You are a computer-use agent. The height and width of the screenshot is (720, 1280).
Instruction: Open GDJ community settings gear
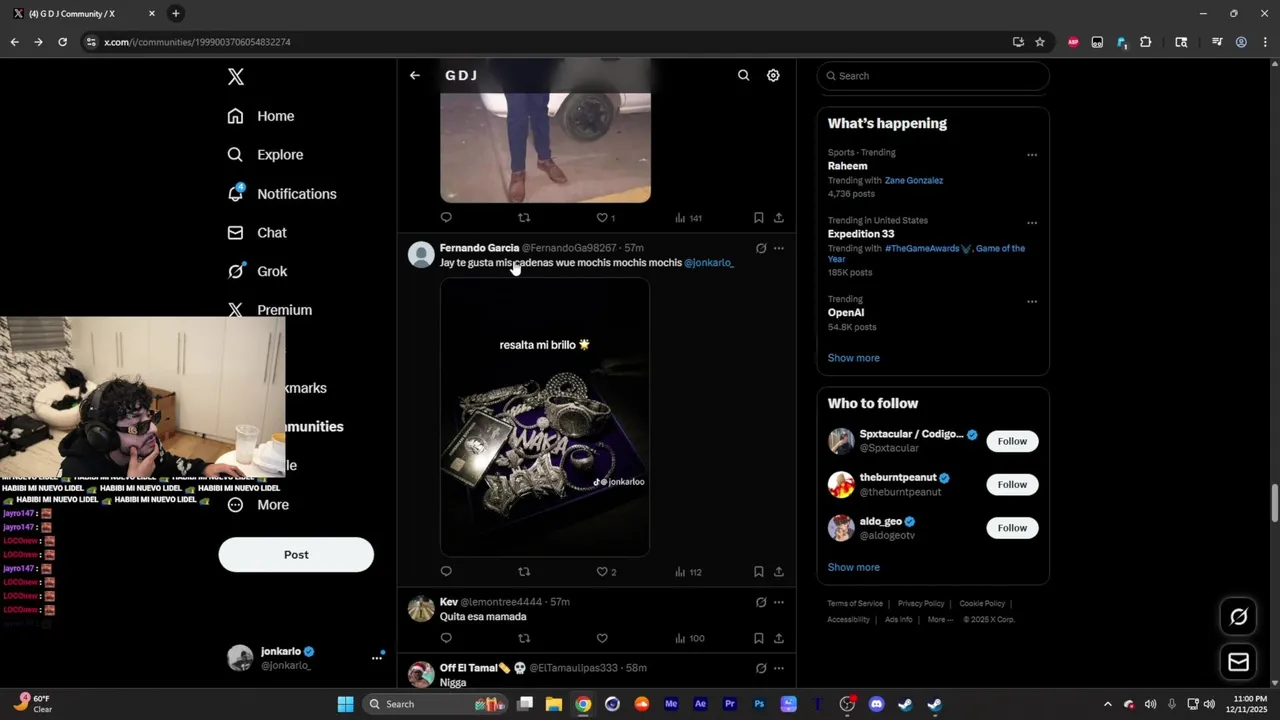773,75
